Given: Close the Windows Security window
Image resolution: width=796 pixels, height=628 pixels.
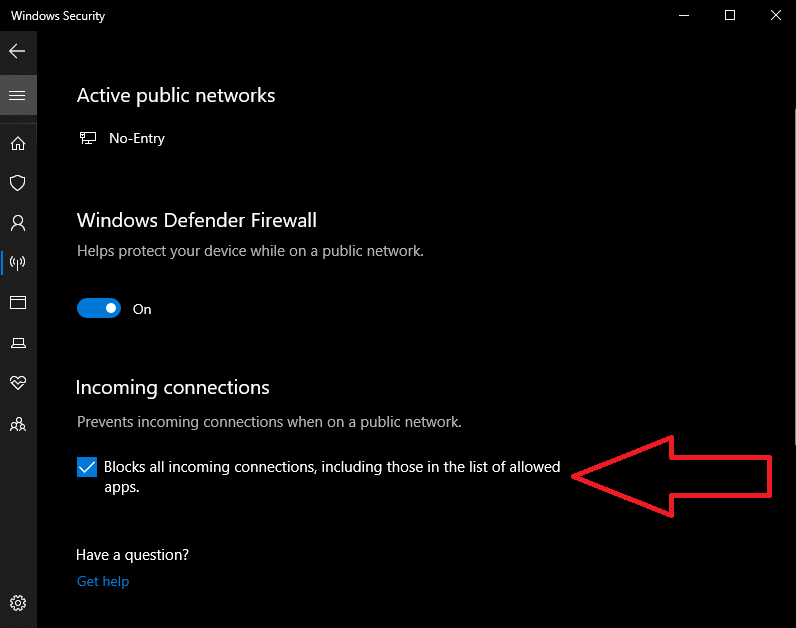Looking at the screenshot, I should click(x=776, y=15).
